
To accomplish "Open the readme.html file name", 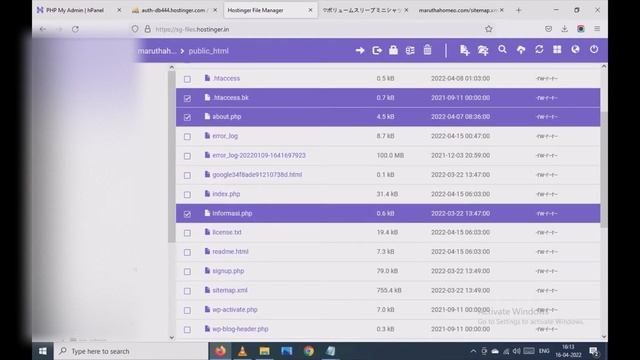I will (230, 251).
